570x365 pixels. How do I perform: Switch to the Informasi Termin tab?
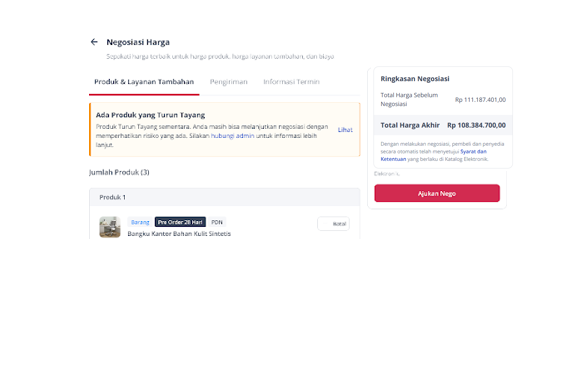point(291,82)
